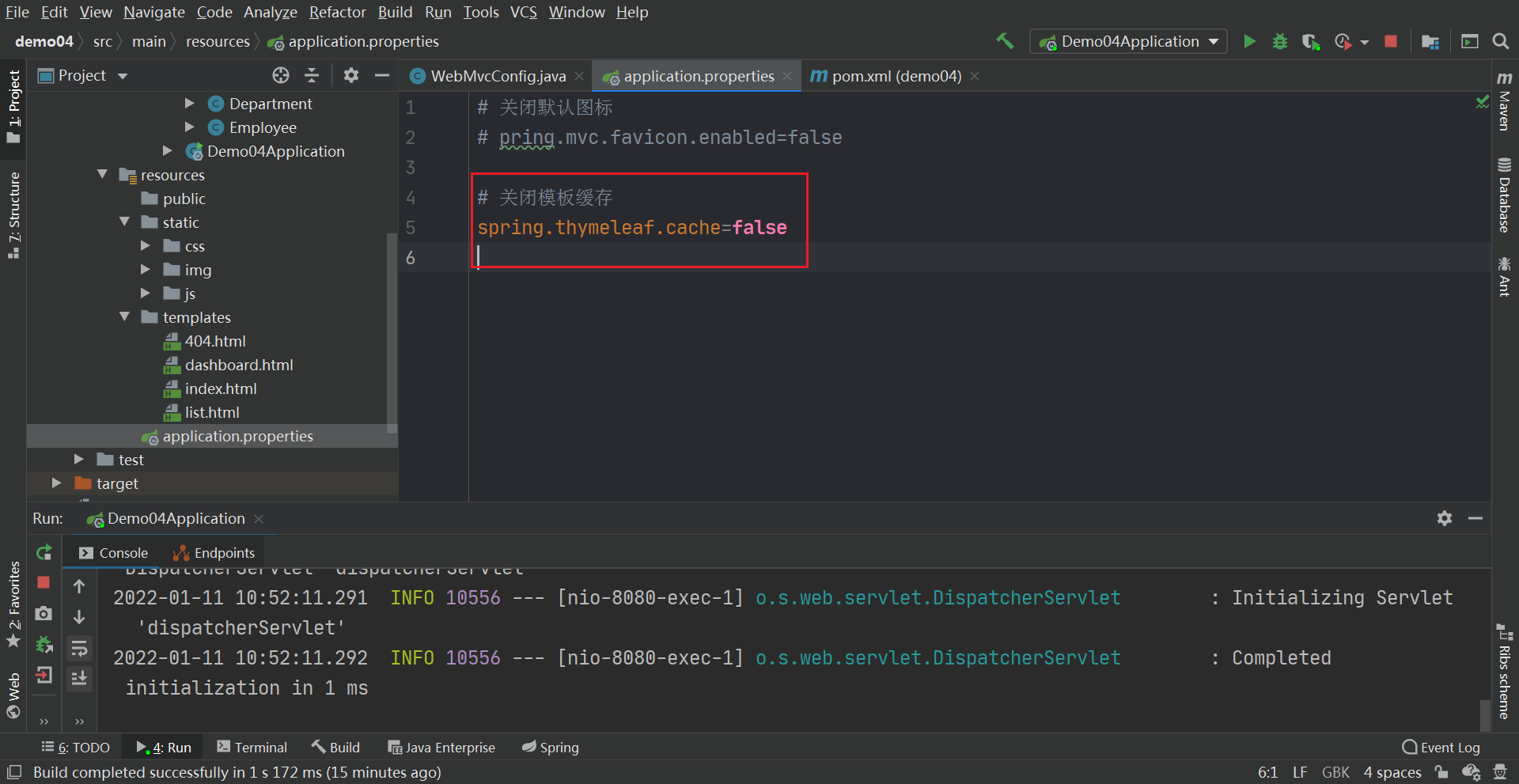
Task: Collapse the static folder
Action: point(124,222)
